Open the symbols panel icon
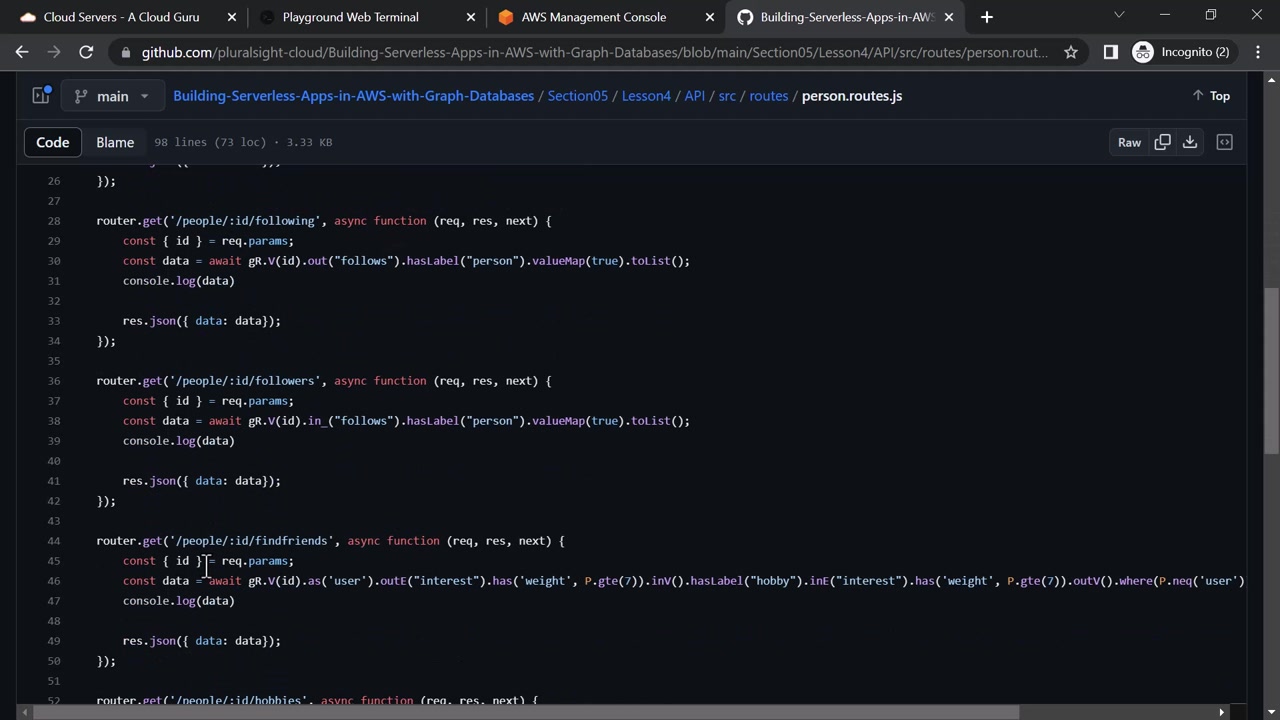Viewport: 1280px width, 720px height. 1224,142
